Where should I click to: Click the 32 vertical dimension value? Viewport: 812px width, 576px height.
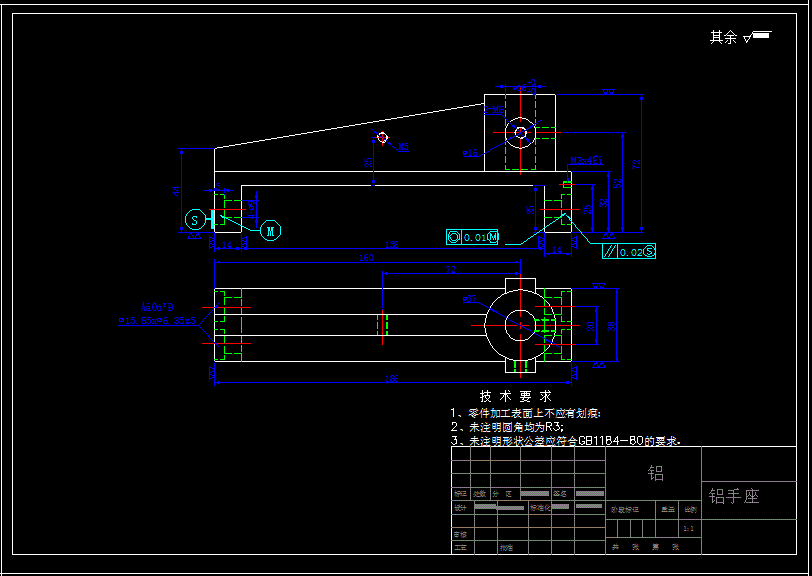[602, 203]
